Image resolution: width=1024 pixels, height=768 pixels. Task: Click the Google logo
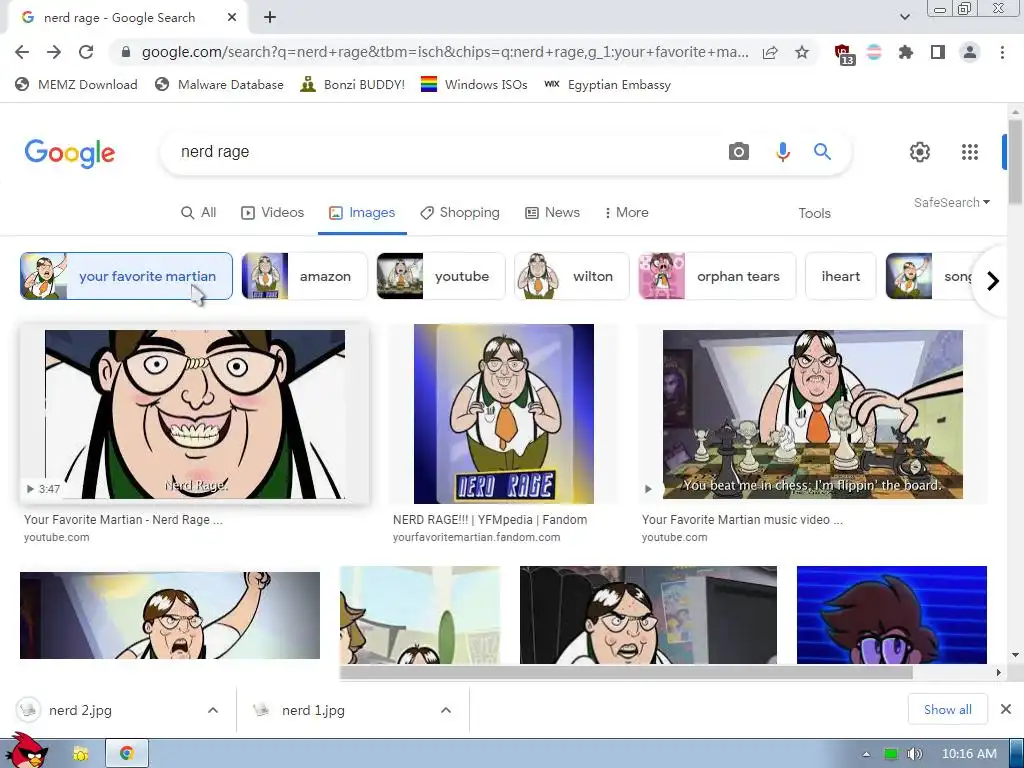(x=70, y=153)
